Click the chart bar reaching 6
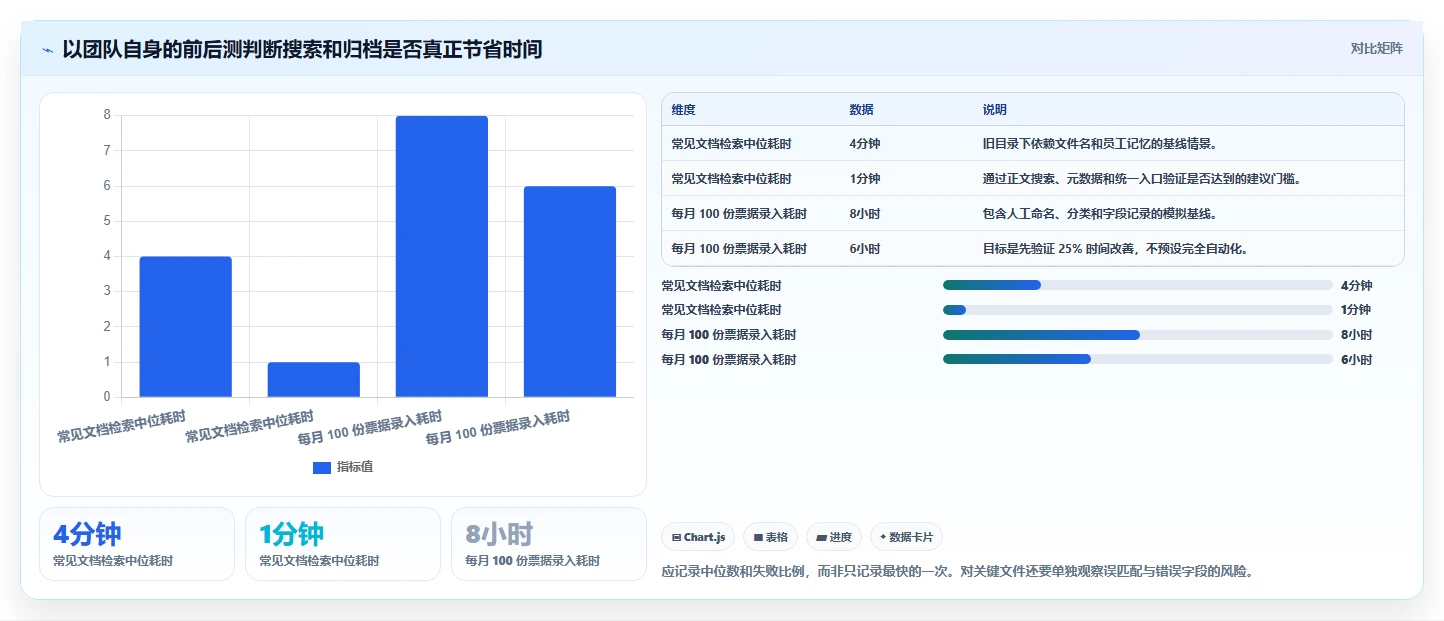The width and height of the screenshot is (1444, 621). point(569,292)
